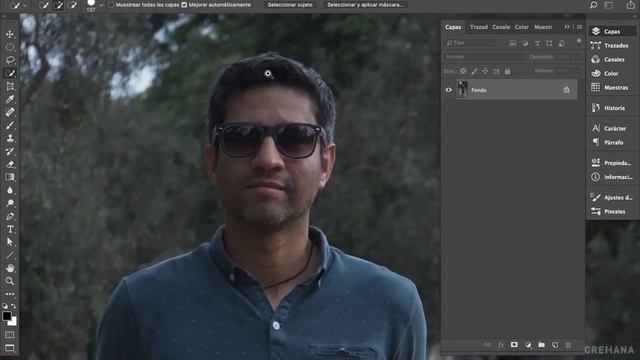
Task: Enable 'Muestrear todas las capas' checkbox
Action: coord(111,5)
